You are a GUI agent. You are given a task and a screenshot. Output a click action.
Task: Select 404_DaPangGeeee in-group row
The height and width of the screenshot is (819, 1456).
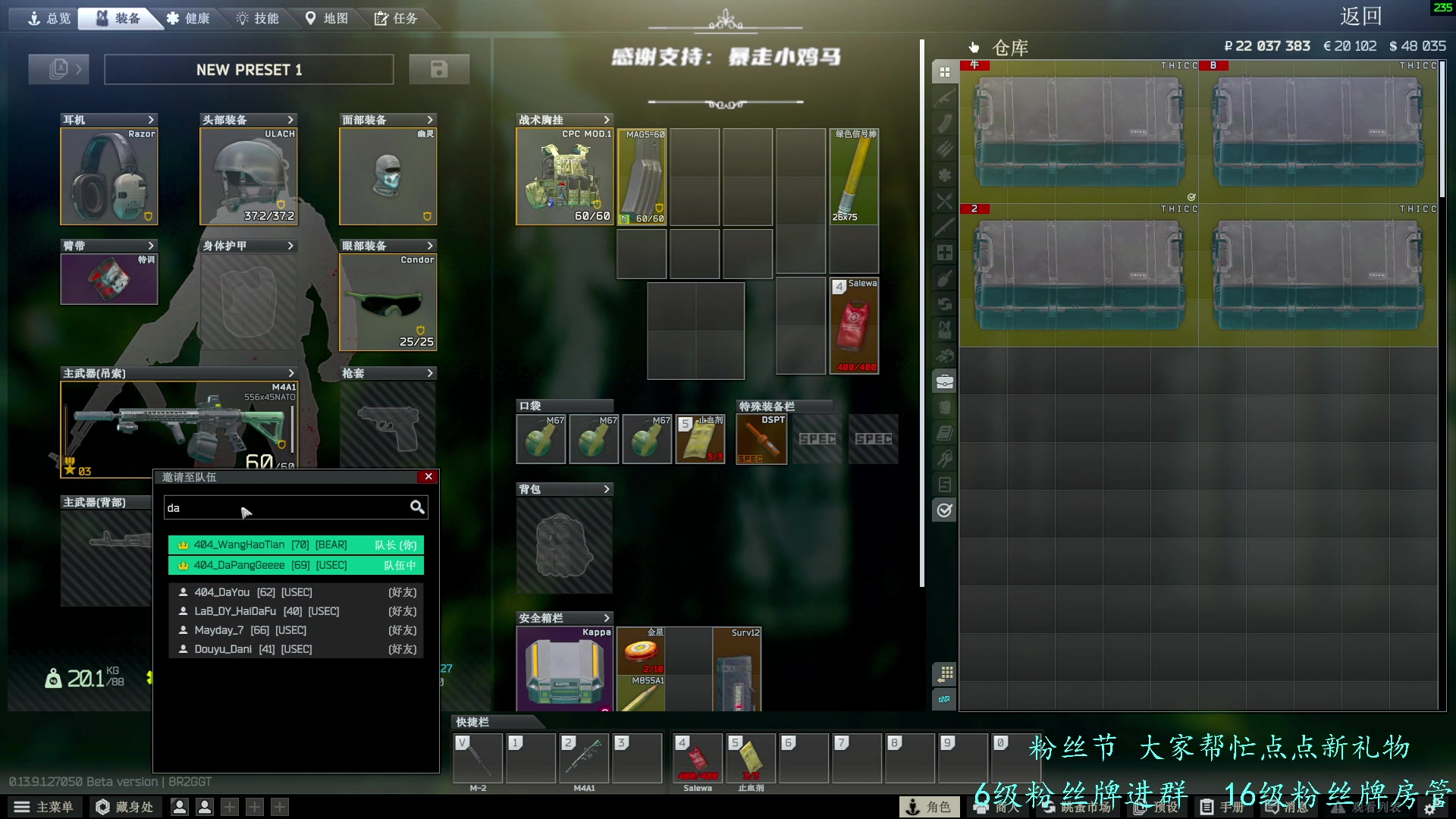296,565
